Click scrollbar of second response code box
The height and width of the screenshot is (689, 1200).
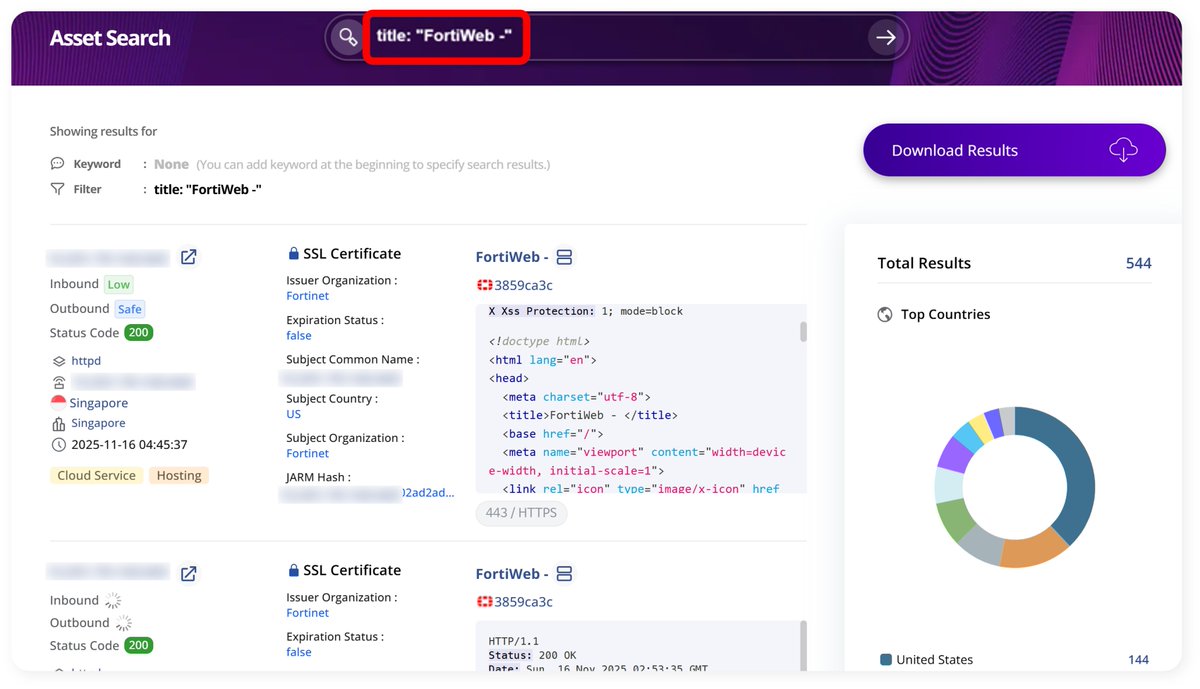pyautogui.click(x=803, y=647)
